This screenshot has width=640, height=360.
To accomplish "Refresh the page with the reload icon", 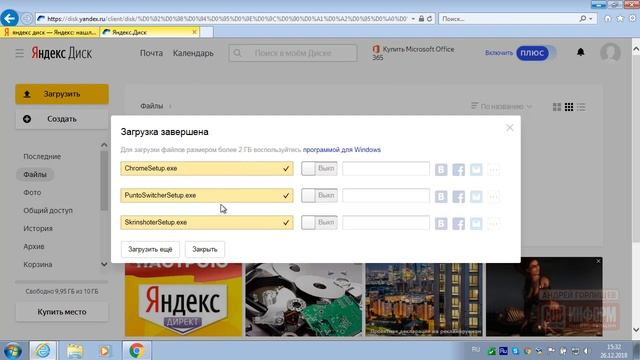I will (429, 19).
